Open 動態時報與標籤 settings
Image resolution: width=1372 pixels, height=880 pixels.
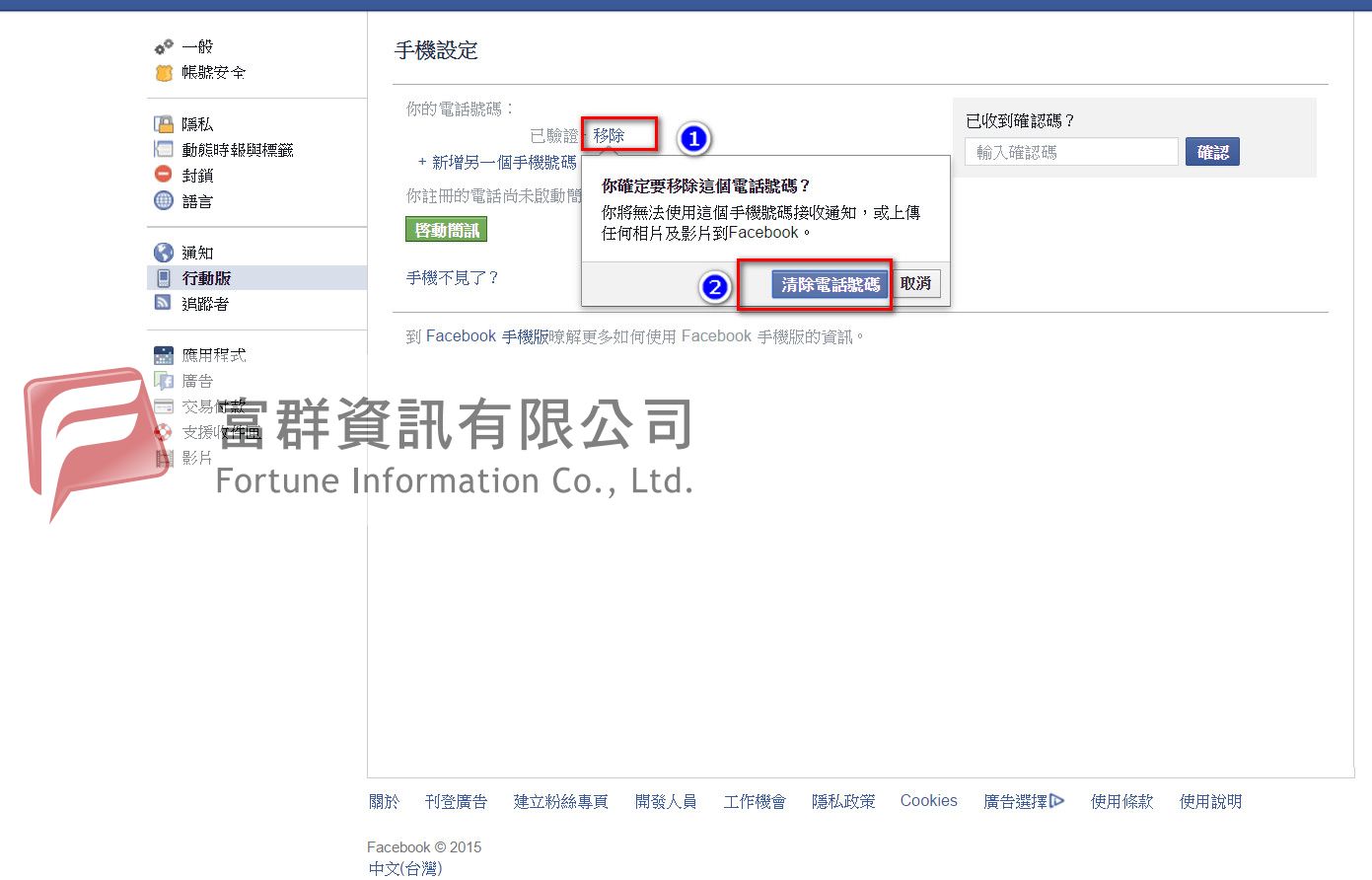point(238,150)
